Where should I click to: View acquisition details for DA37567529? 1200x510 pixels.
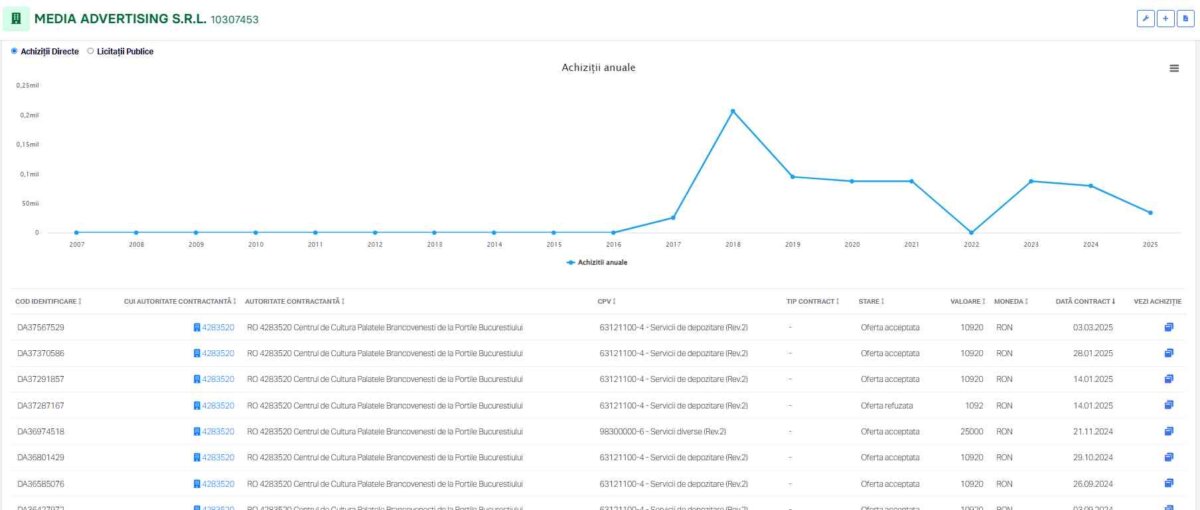pos(1169,327)
